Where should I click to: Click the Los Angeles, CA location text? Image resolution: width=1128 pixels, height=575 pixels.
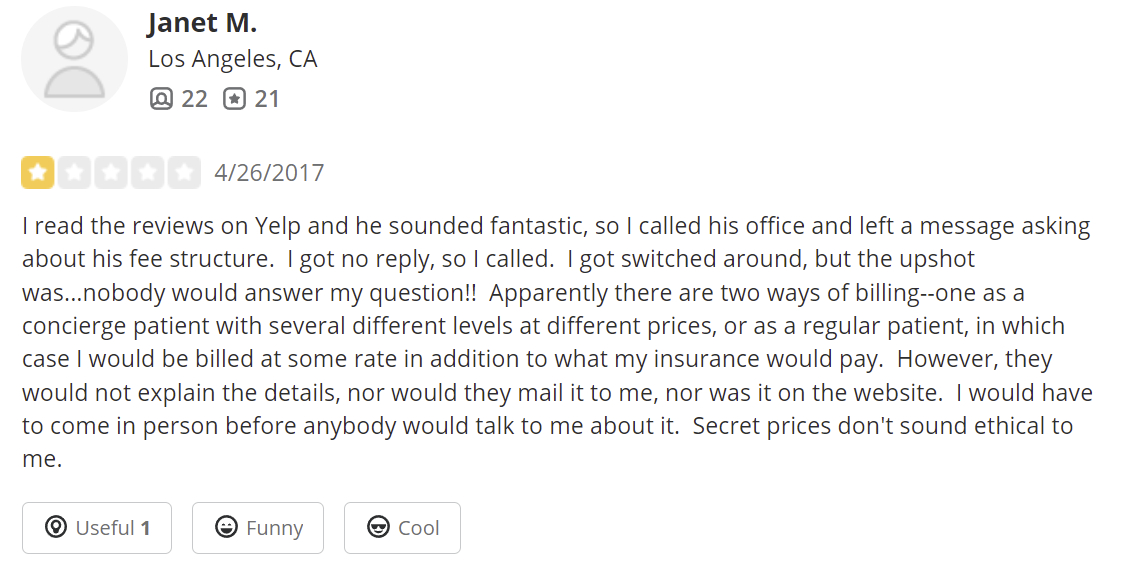[232, 59]
